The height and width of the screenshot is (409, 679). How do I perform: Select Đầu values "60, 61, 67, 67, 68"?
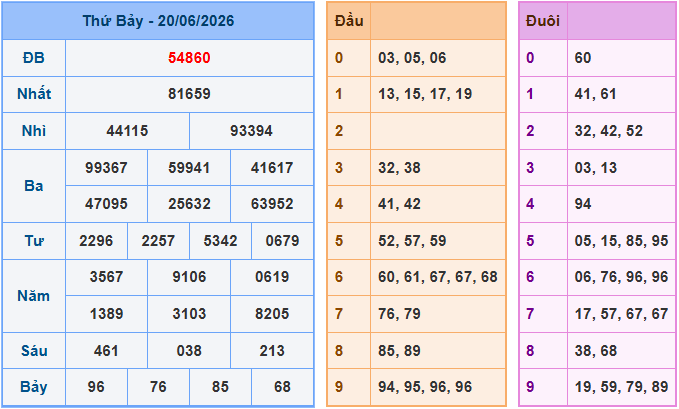click(438, 277)
